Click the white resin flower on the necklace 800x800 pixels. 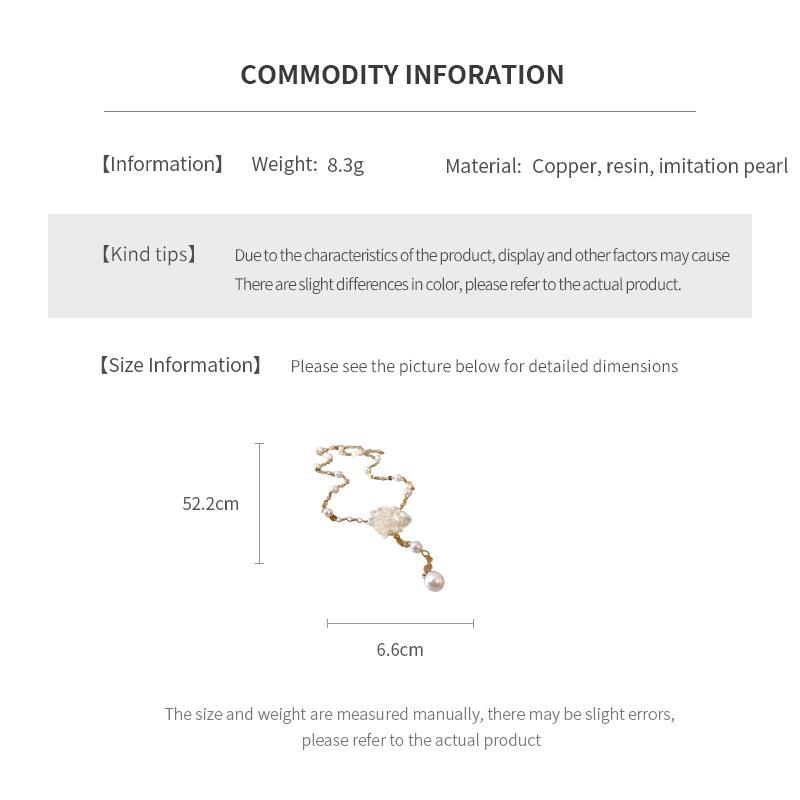385,519
